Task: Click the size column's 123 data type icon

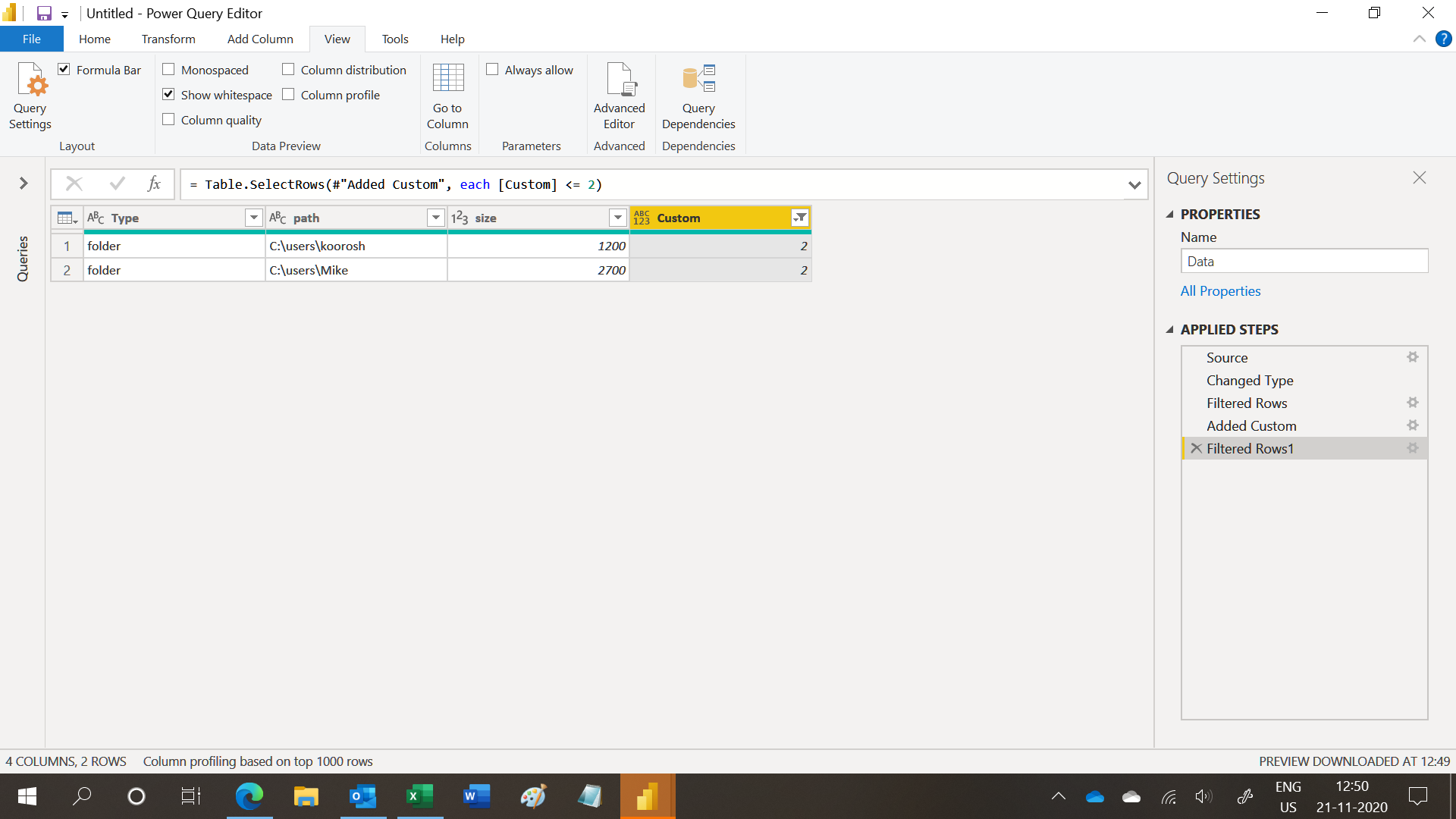Action: (x=460, y=218)
